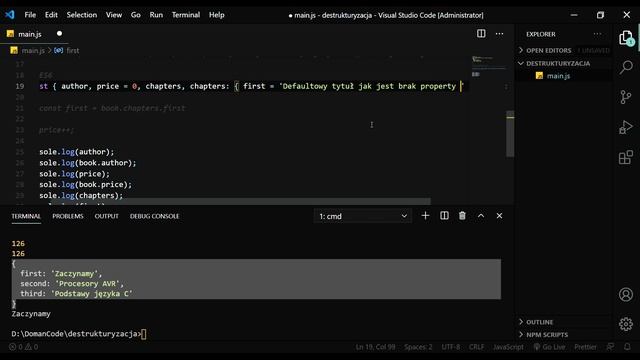Change language mode via JavaScript
The height and width of the screenshot is (360, 640).
[508, 347]
